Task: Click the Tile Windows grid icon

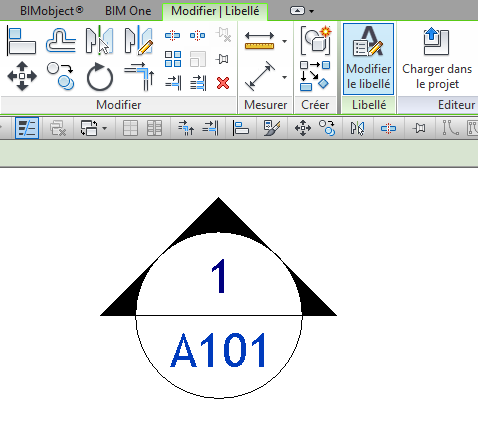Action: point(130,128)
